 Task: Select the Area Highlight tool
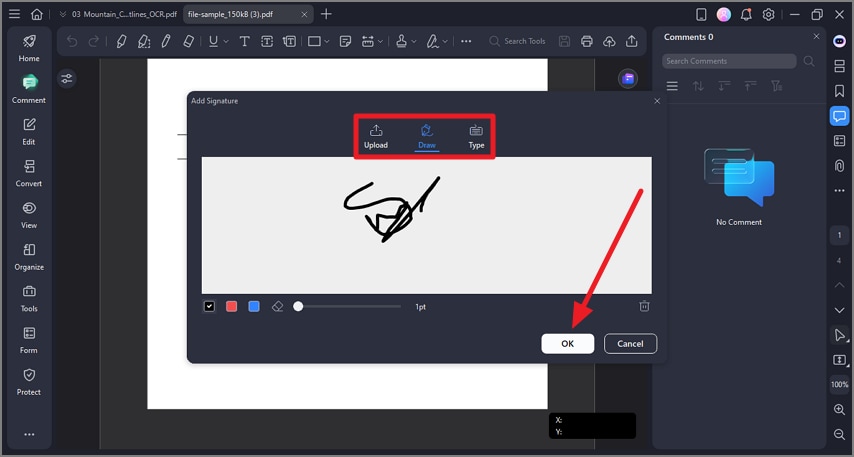(x=144, y=41)
